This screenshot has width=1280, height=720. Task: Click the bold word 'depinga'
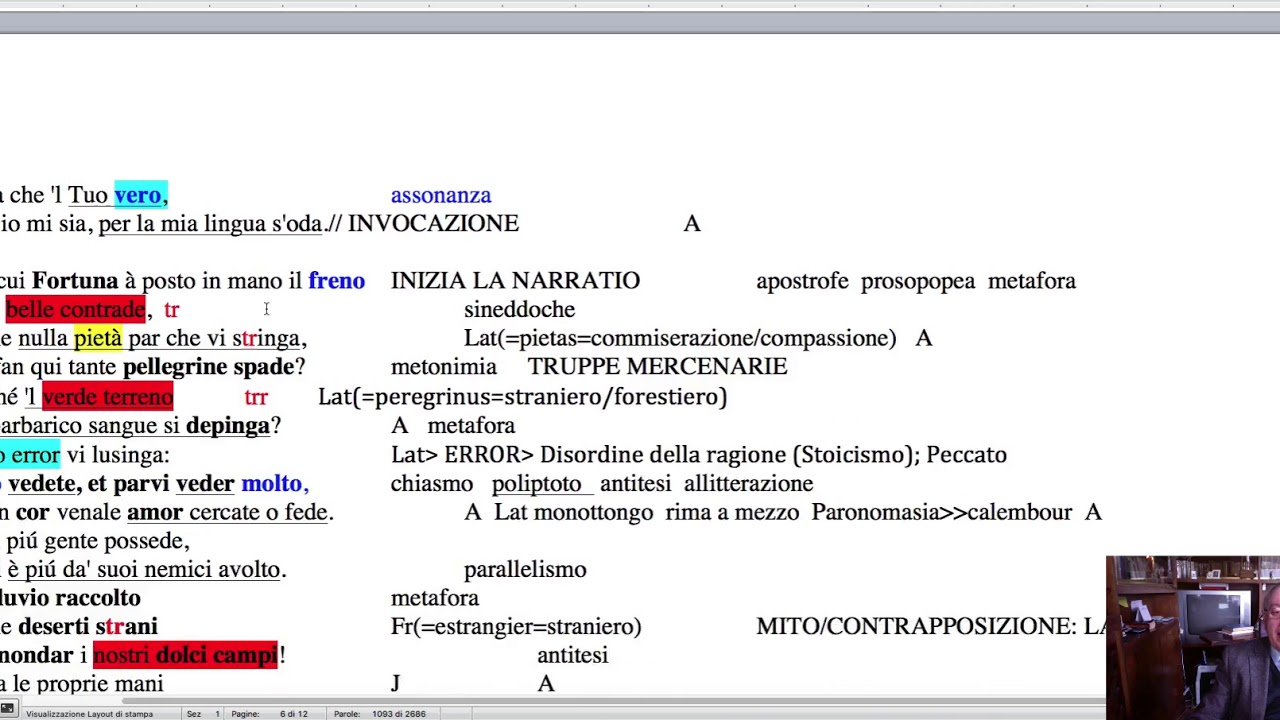(227, 426)
